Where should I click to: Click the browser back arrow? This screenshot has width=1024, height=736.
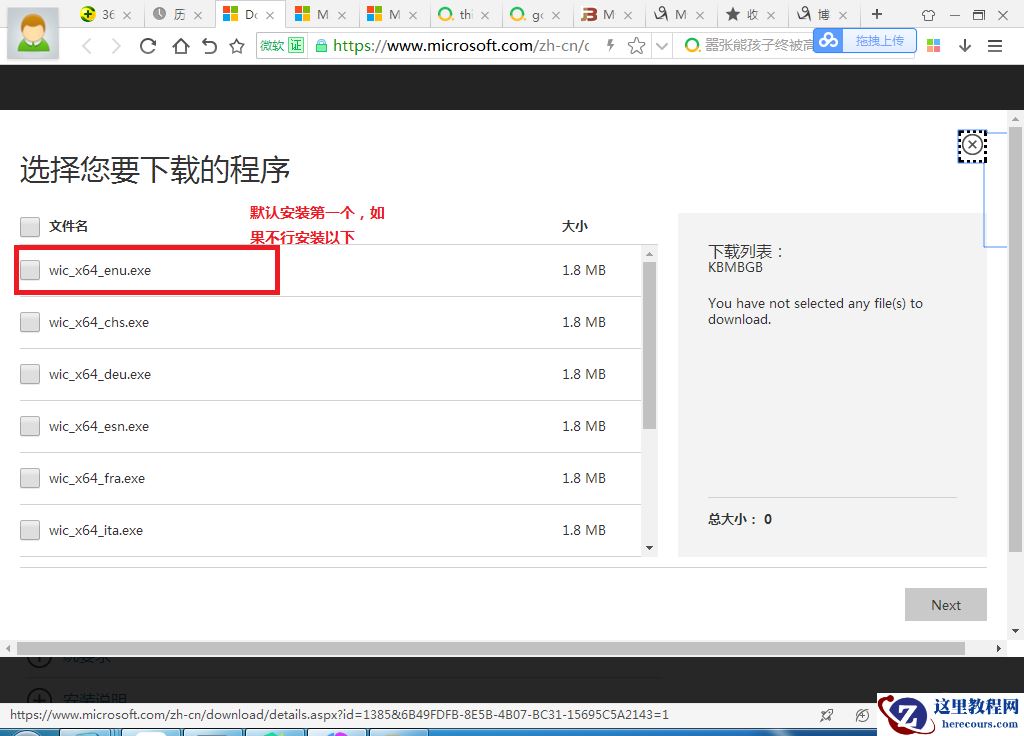[x=87, y=46]
